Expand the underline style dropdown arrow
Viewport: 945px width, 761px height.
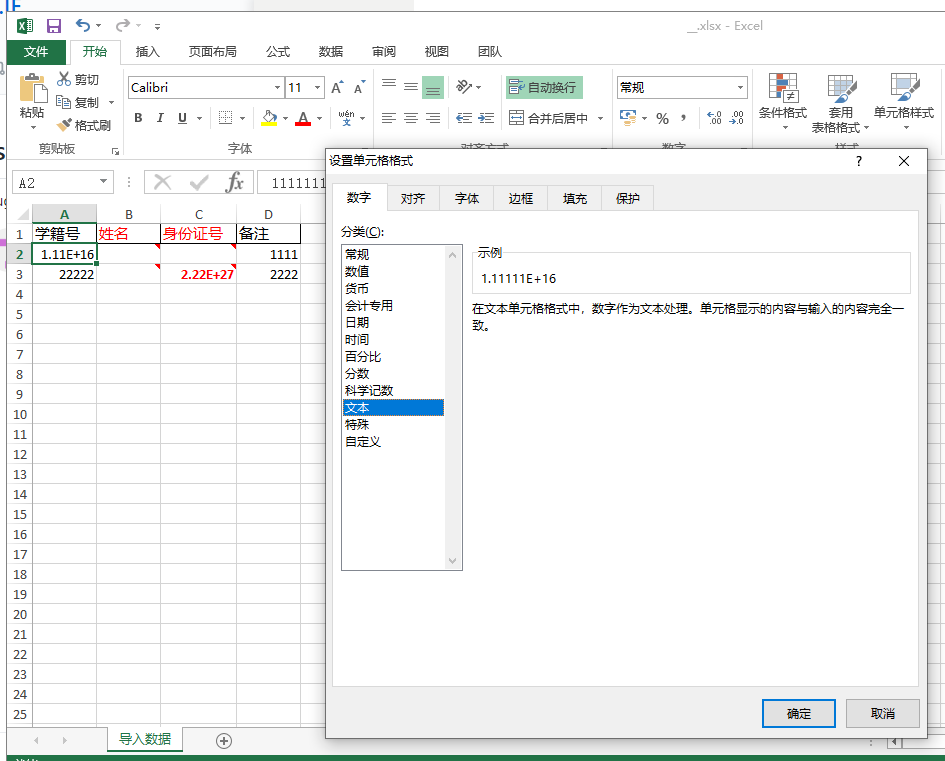(199, 118)
